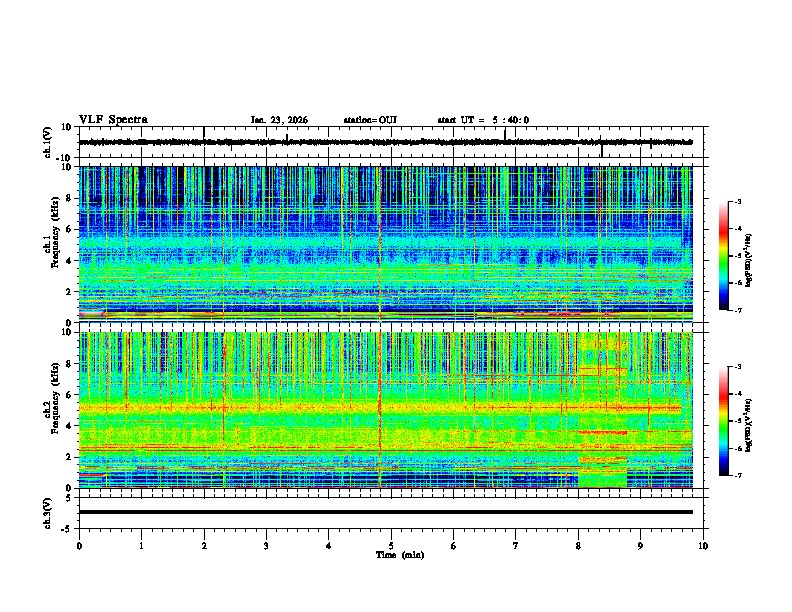The height and width of the screenshot is (612, 792).
Task: Click the ch.1 voltage waveform trace
Action: pos(385,142)
